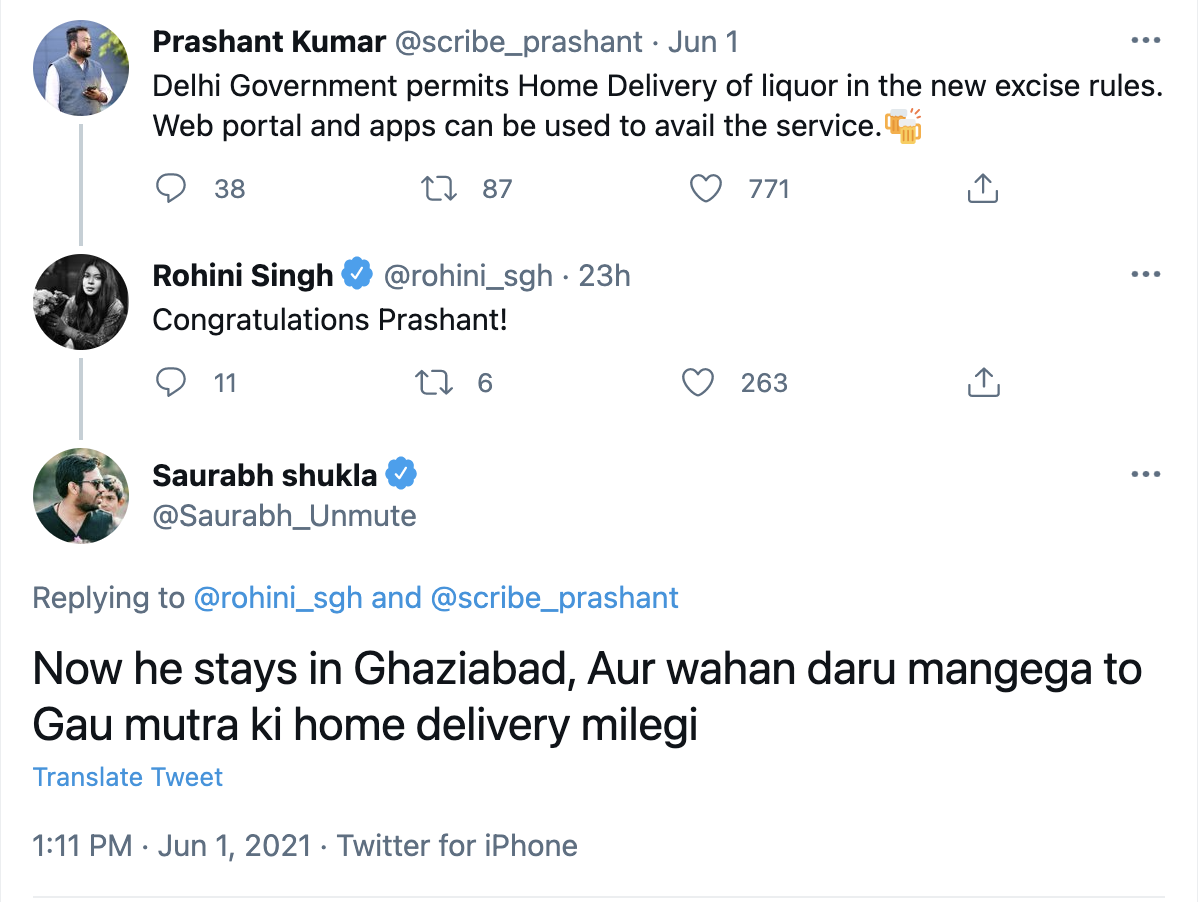
Task: Open more options on Prashant Kumar's tweet
Action: [1144, 42]
